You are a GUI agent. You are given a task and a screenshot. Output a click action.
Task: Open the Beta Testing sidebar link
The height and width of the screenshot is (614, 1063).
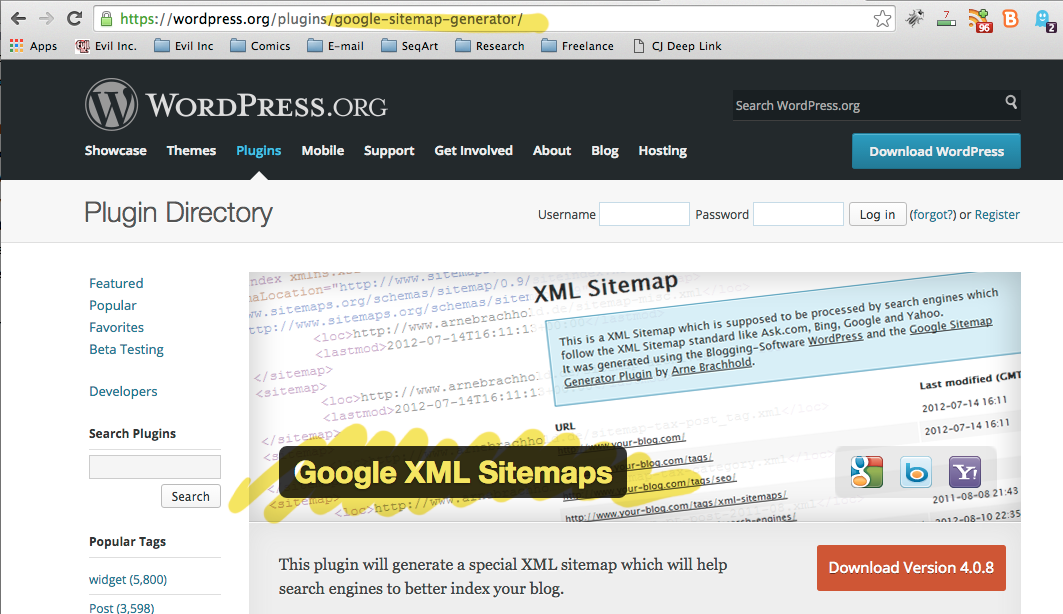coord(126,349)
